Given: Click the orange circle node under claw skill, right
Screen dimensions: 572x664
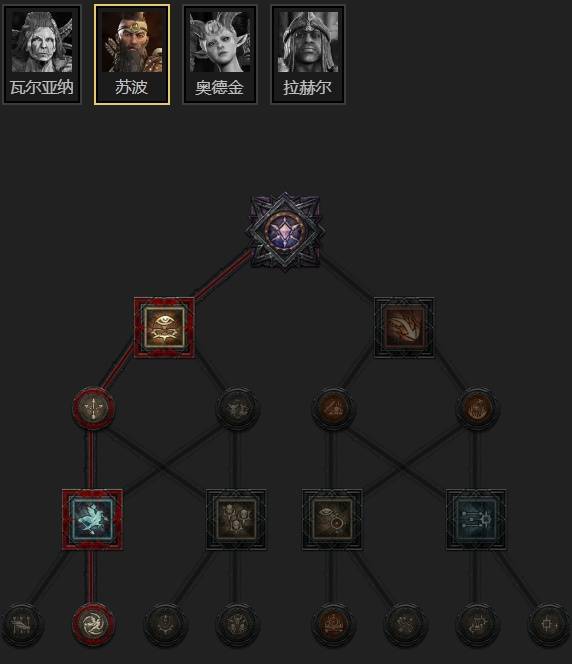Looking at the screenshot, I should (477, 408).
